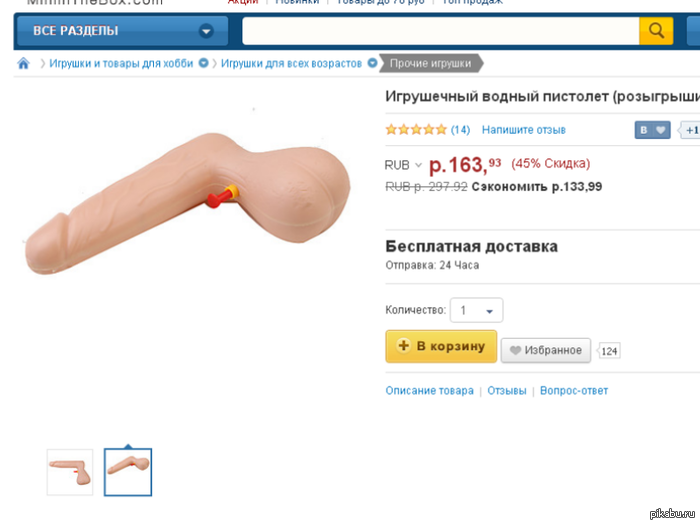Click into the search input field
The image size is (700, 525).
pos(441,31)
